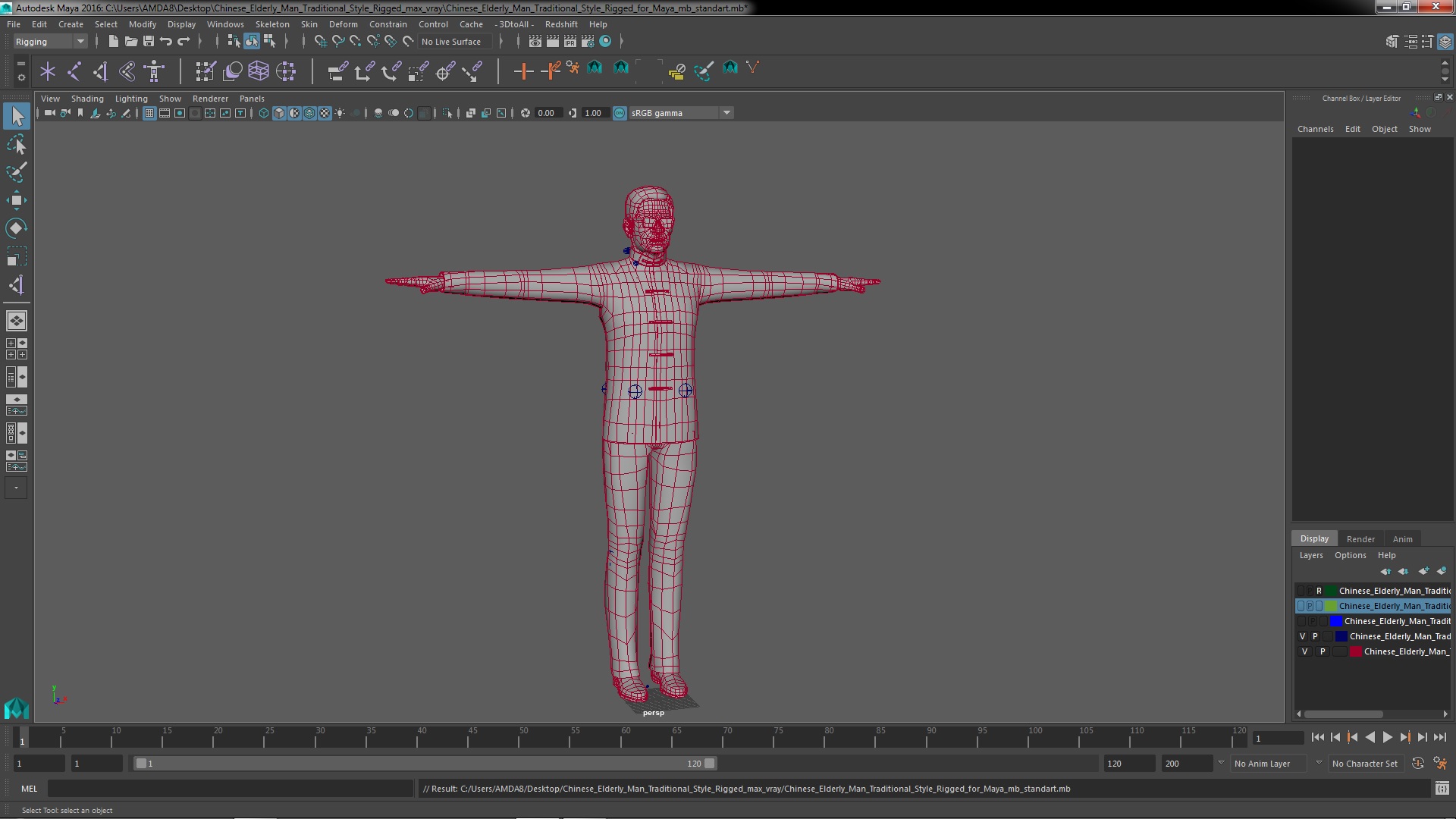
Task: Activate the Move tool
Action: point(17,200)
